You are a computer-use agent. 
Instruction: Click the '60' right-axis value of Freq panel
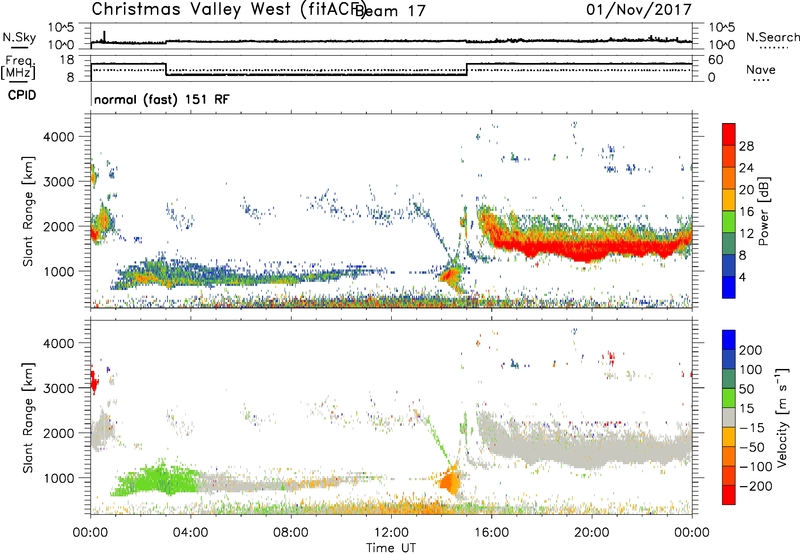pyautogui.click(x=715, y=60)
